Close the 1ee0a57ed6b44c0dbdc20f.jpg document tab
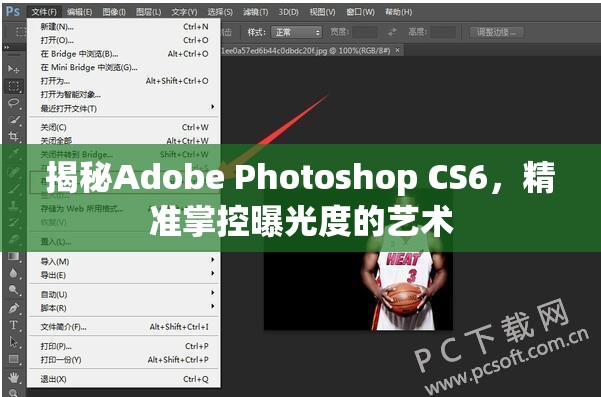The image size is (601, 397). 398,50
